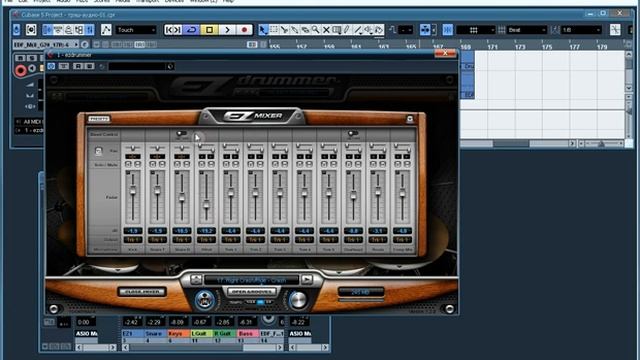Open the Cubase mixer toolbar icon
The width and height of the screenshot is (640, 360).
coord(90,30)
